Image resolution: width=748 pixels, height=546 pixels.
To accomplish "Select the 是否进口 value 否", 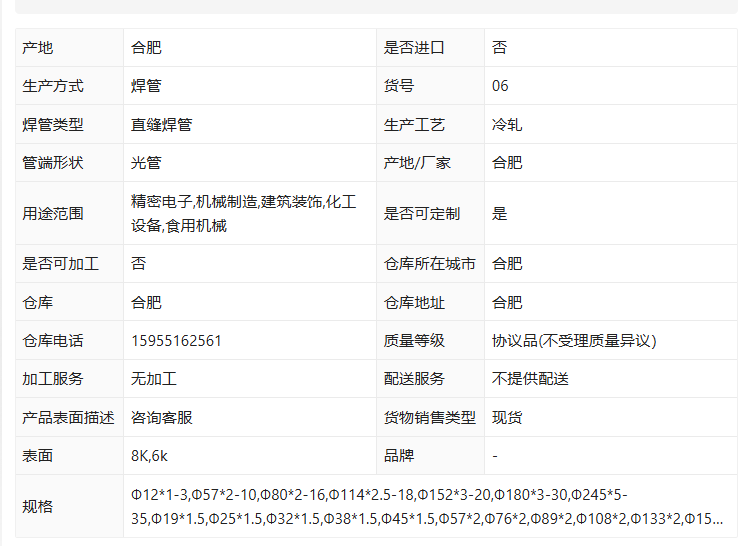I will coord(499,48).
